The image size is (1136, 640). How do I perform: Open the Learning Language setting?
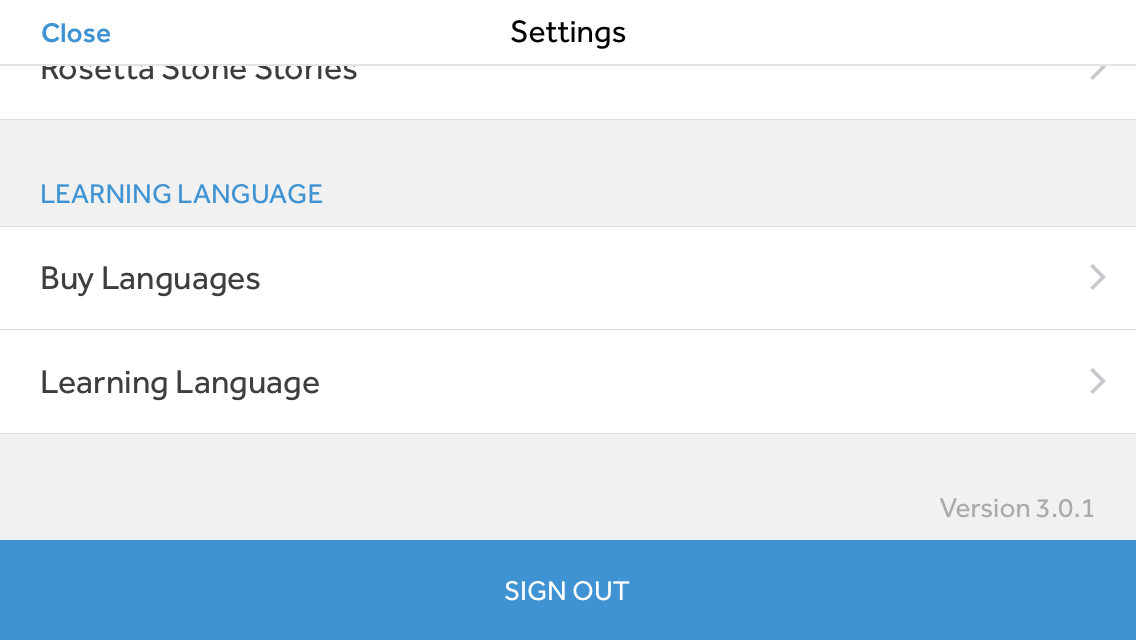tap(400, 382)
